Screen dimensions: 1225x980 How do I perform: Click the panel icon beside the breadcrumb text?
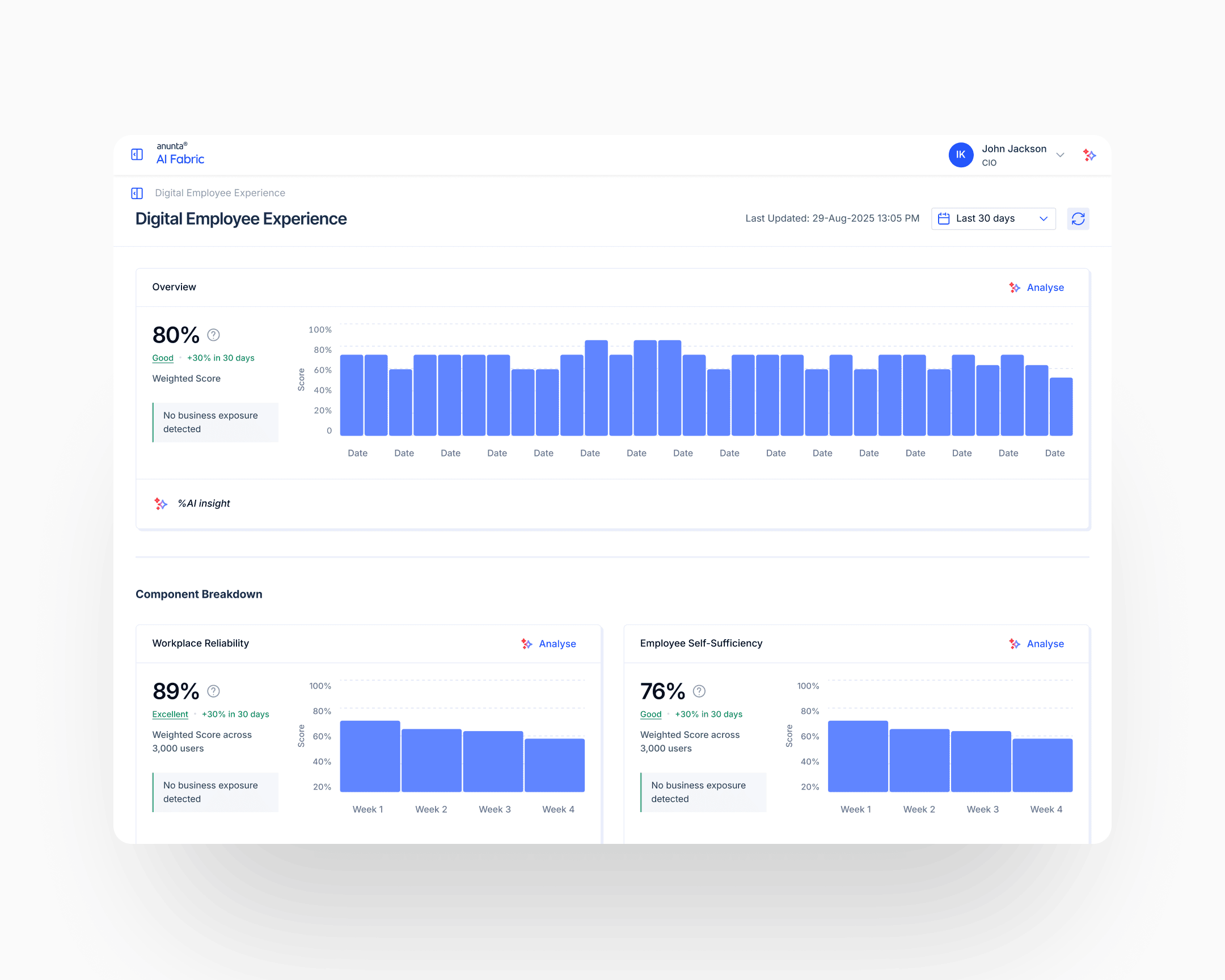point(137,193)
